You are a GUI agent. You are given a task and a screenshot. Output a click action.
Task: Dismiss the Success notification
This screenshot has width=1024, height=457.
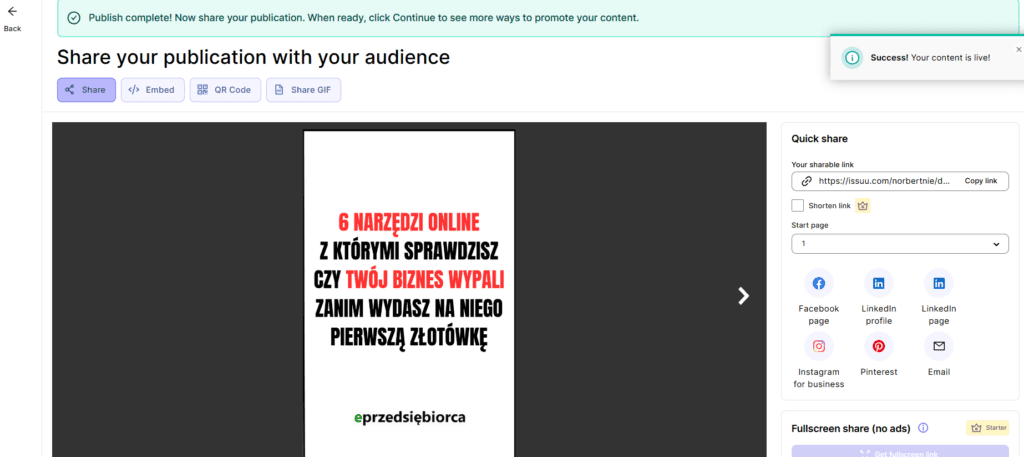point(1018,49)
